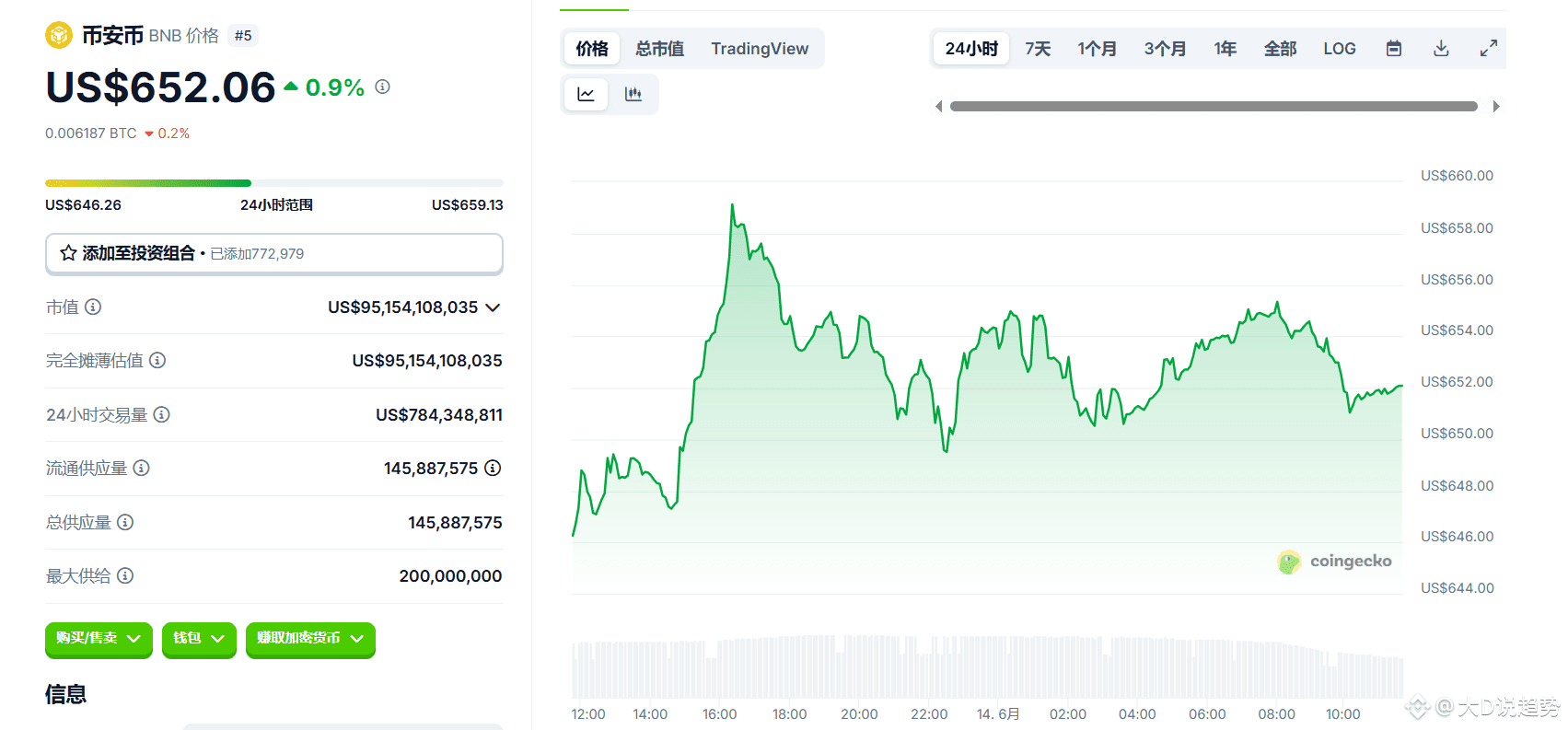Click max supply value 200,000,000
Screen dimensions: 1568x730
pyautogui.click(x=450, y=576)
